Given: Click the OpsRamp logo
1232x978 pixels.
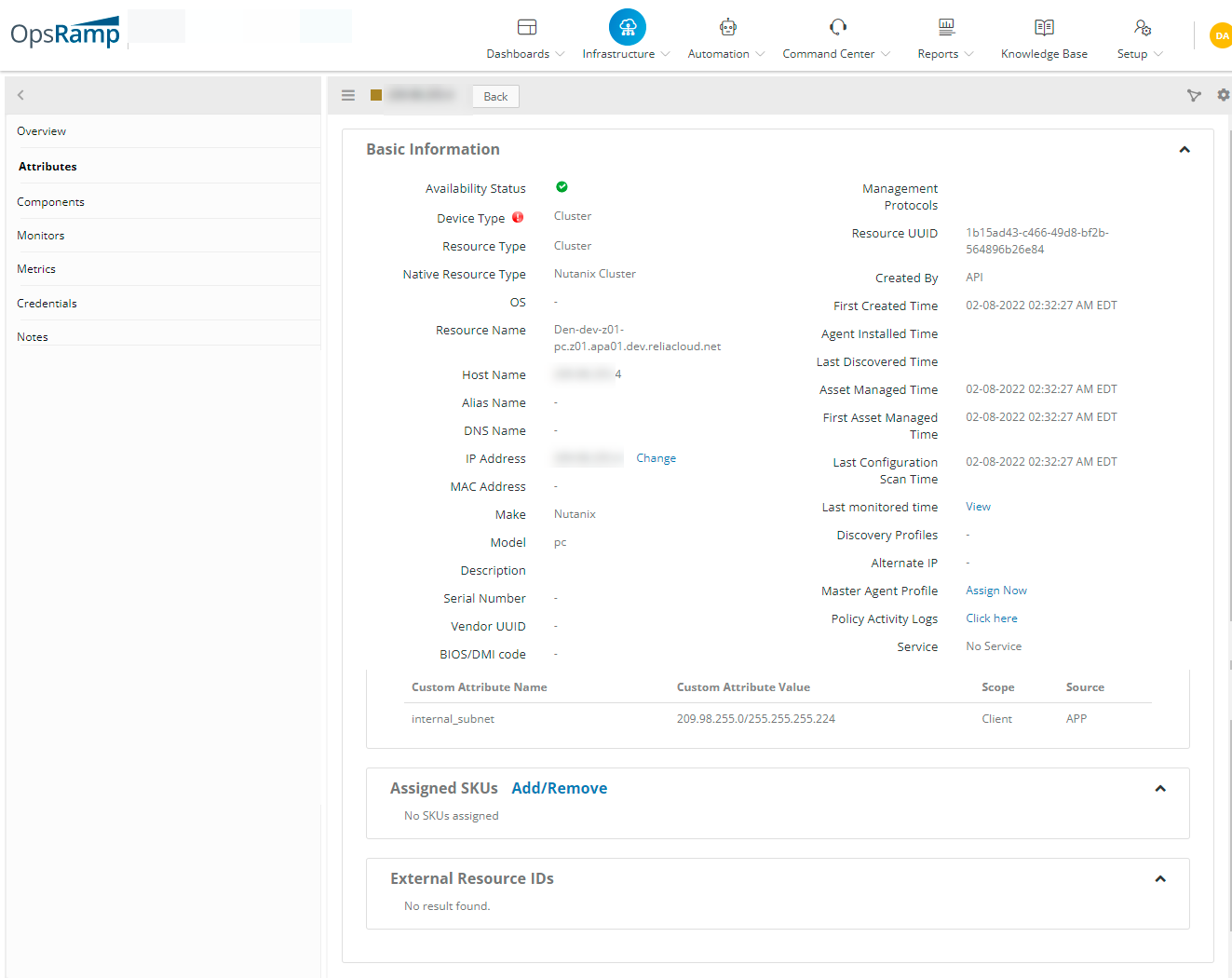Looking at the screenshot, I should [x=65, y=34].
